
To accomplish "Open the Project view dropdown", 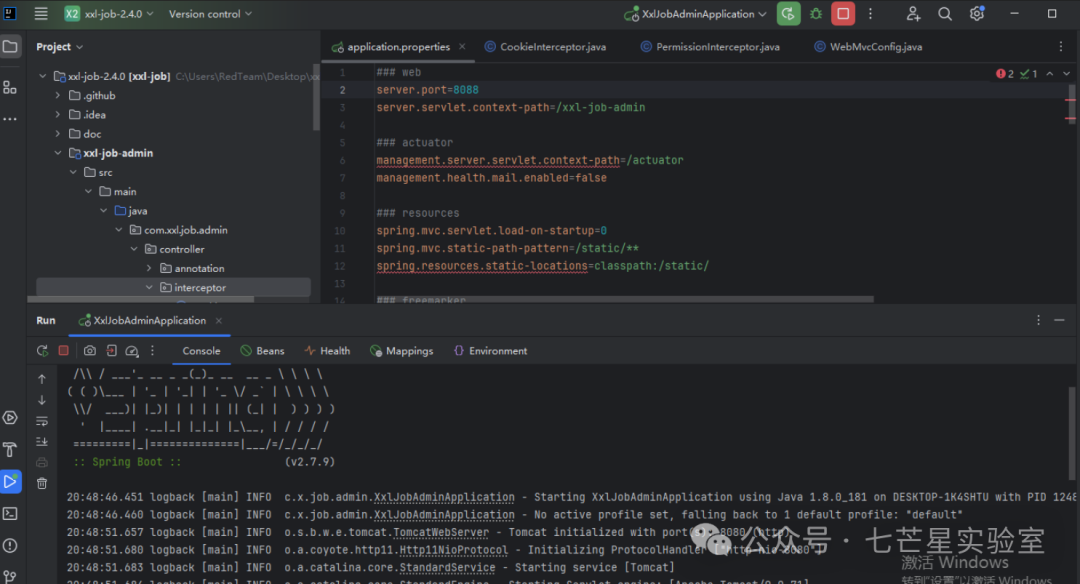I will point(59,47).
